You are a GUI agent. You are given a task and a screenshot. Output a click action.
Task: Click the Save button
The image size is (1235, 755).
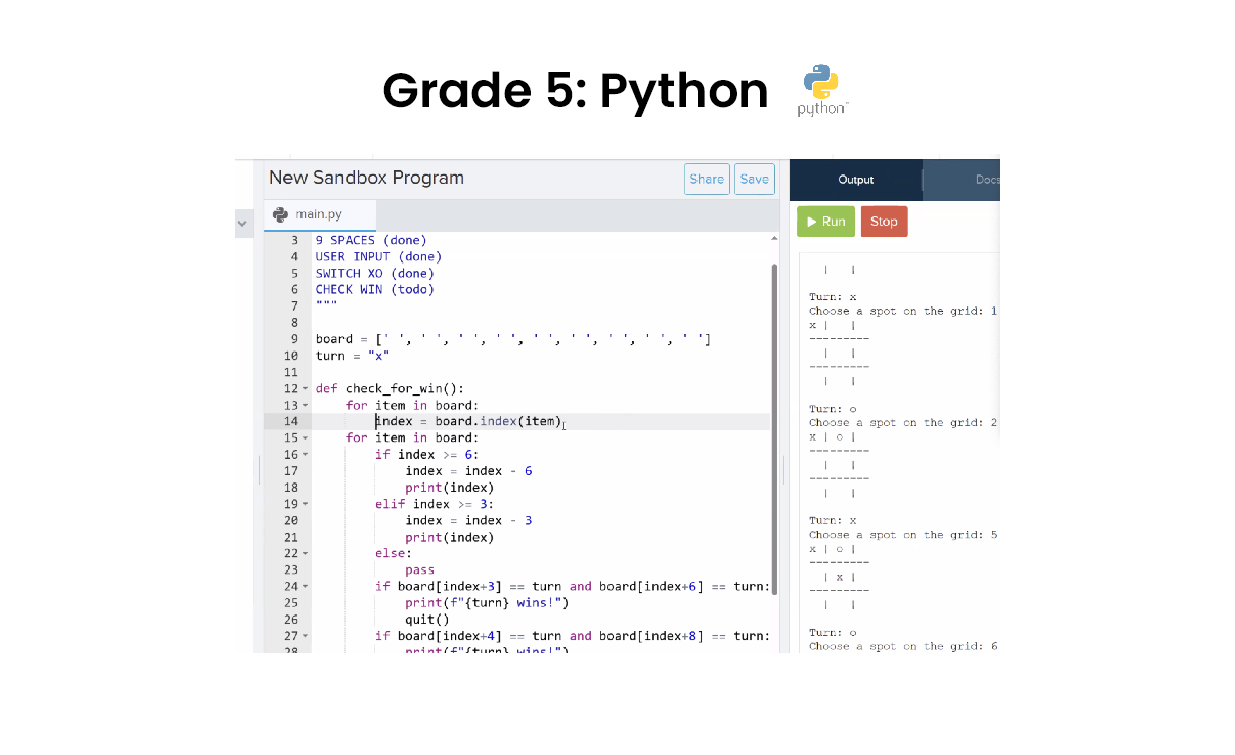point(754,179)
